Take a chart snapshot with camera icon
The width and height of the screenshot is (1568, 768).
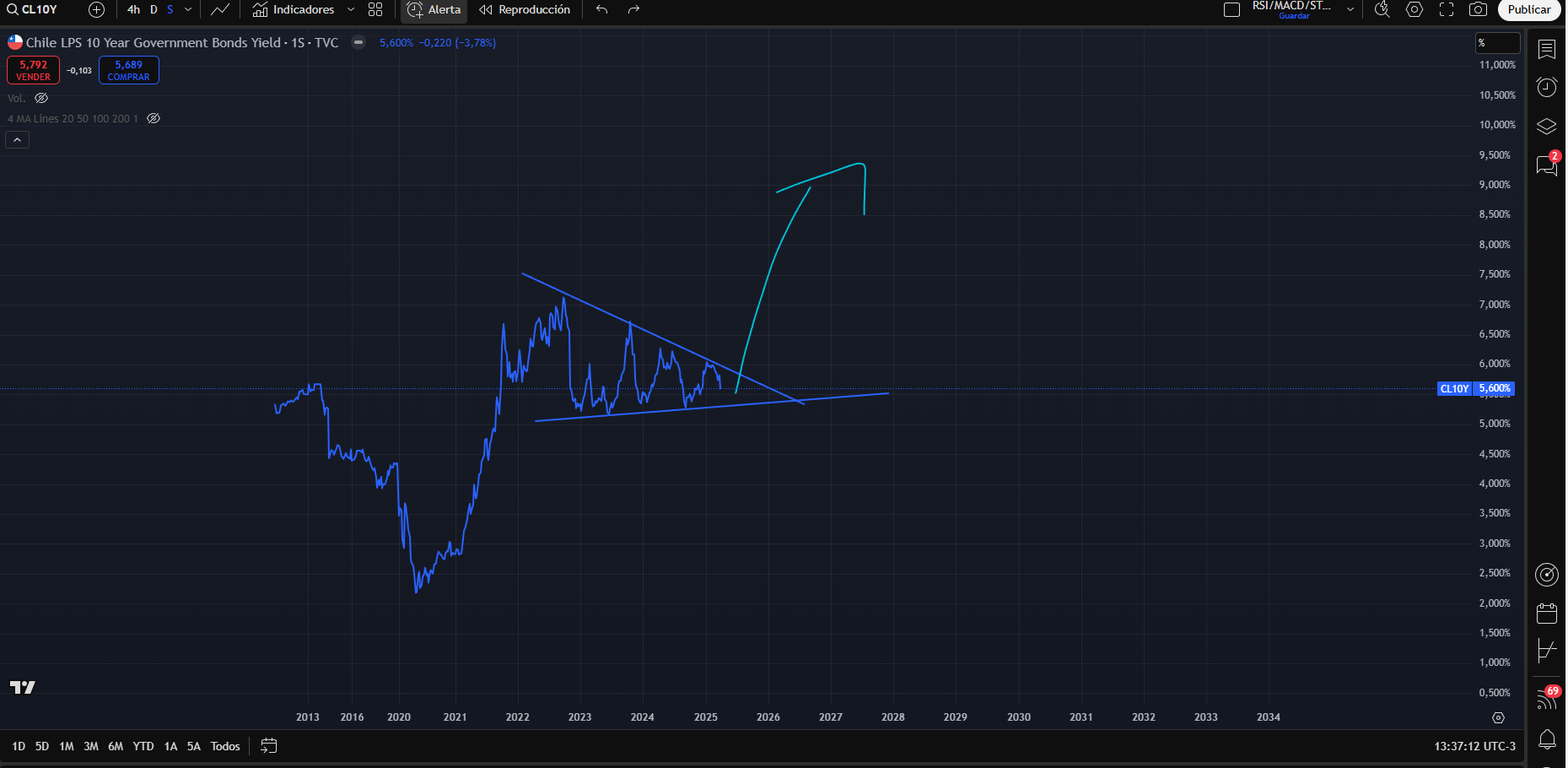(1478, 10)
